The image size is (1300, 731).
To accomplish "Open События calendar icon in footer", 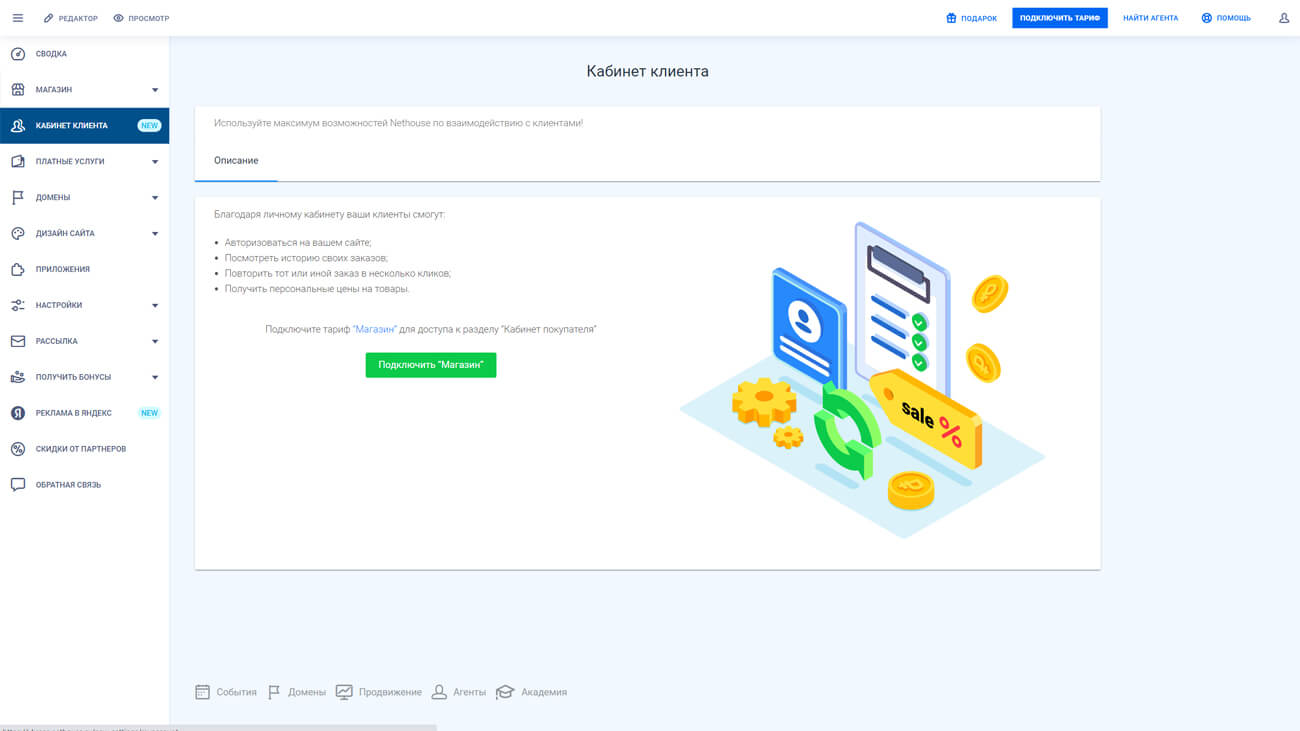I will pyautogui.click(x=202, y=692).
